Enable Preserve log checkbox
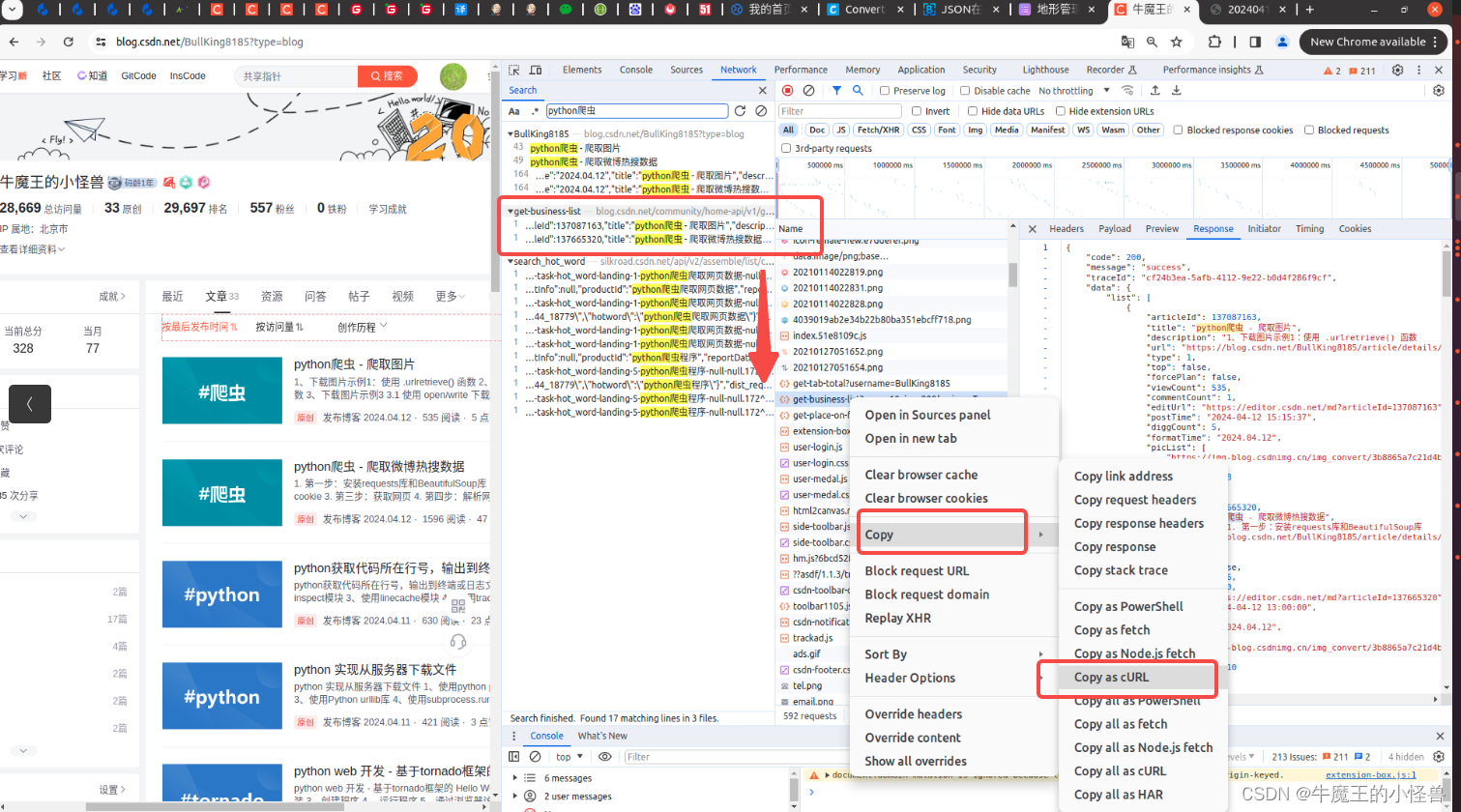Image resolution: width=1461 pixels, height=812 pixels. (x=885, y=91)
